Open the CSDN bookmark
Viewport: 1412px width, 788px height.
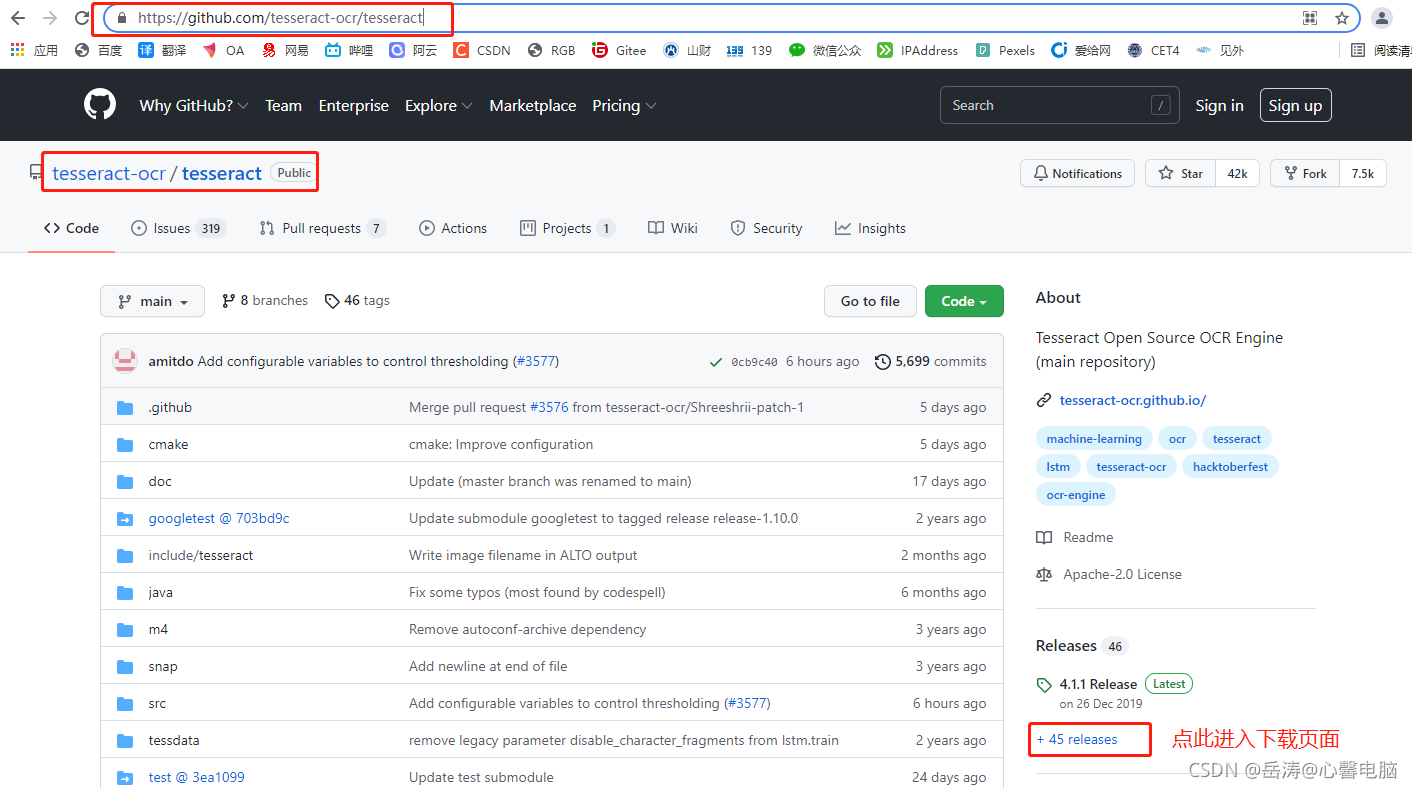click(x=482, y=50)
